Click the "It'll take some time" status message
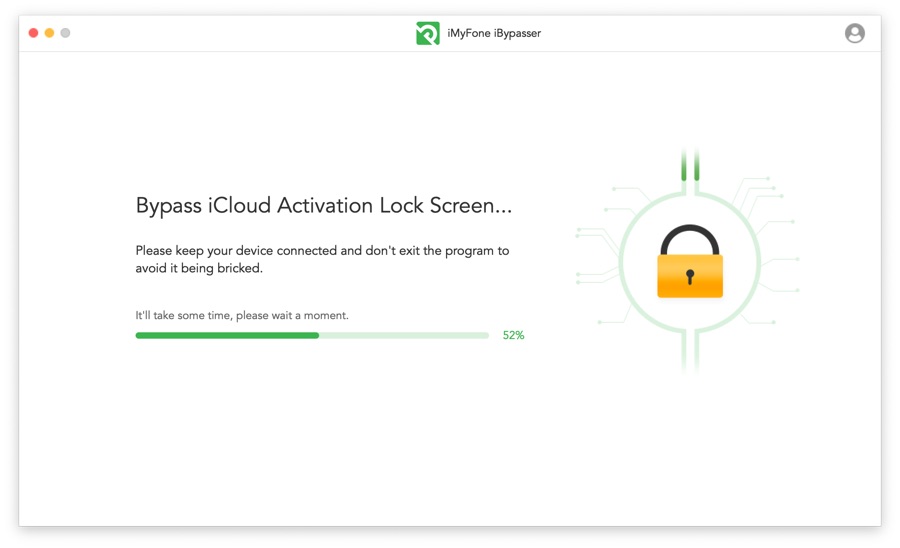This screenshot has height=548, width=900. pos(242,315)
